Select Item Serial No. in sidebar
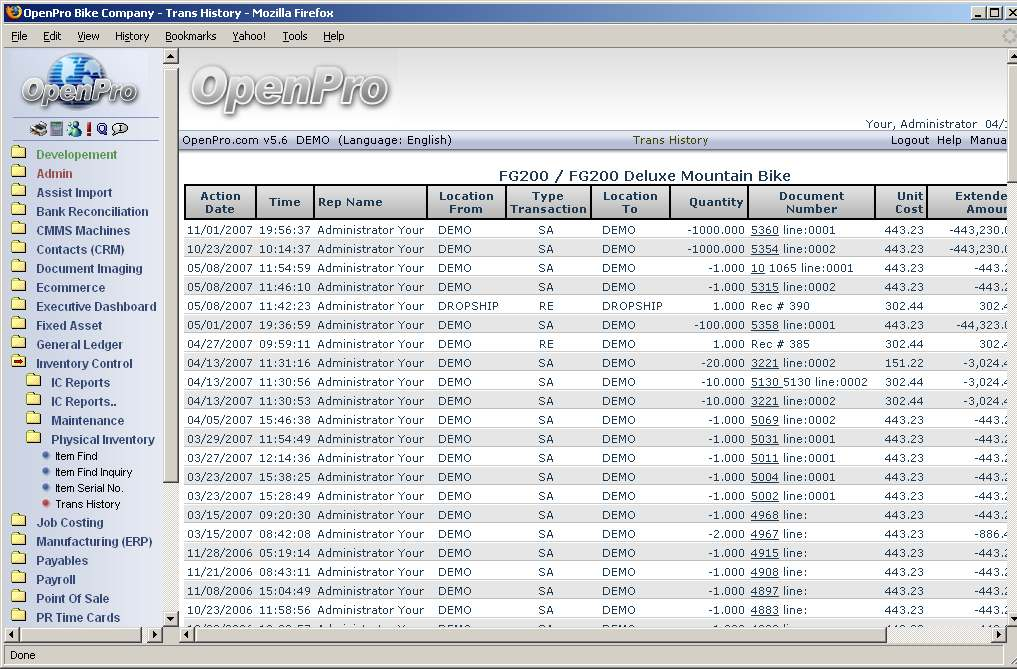Viewport: 1017px width, 669px height. coord(88,488)
